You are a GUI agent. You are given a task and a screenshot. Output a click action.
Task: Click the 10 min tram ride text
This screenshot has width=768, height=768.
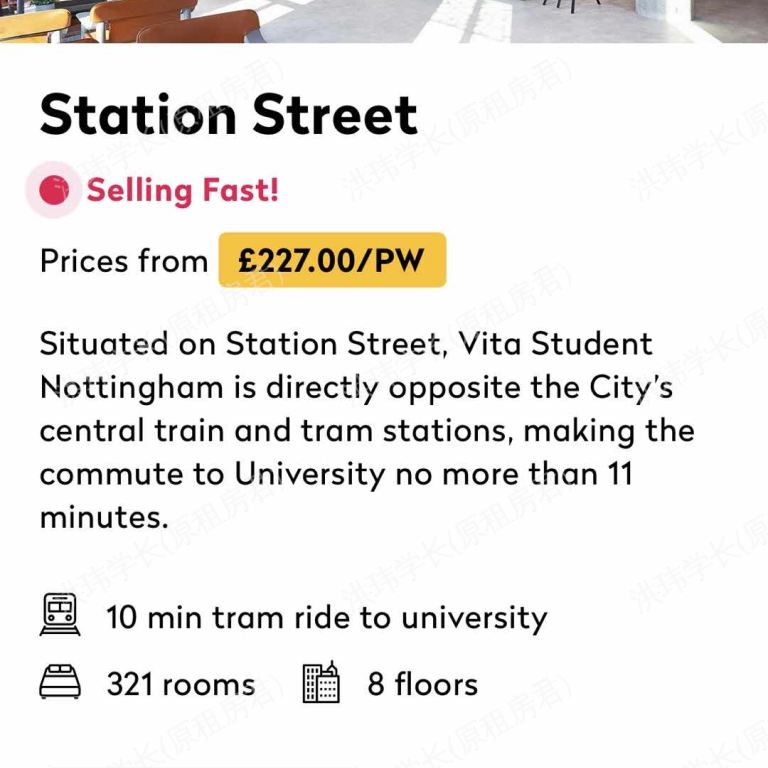[x=326, y=618]
